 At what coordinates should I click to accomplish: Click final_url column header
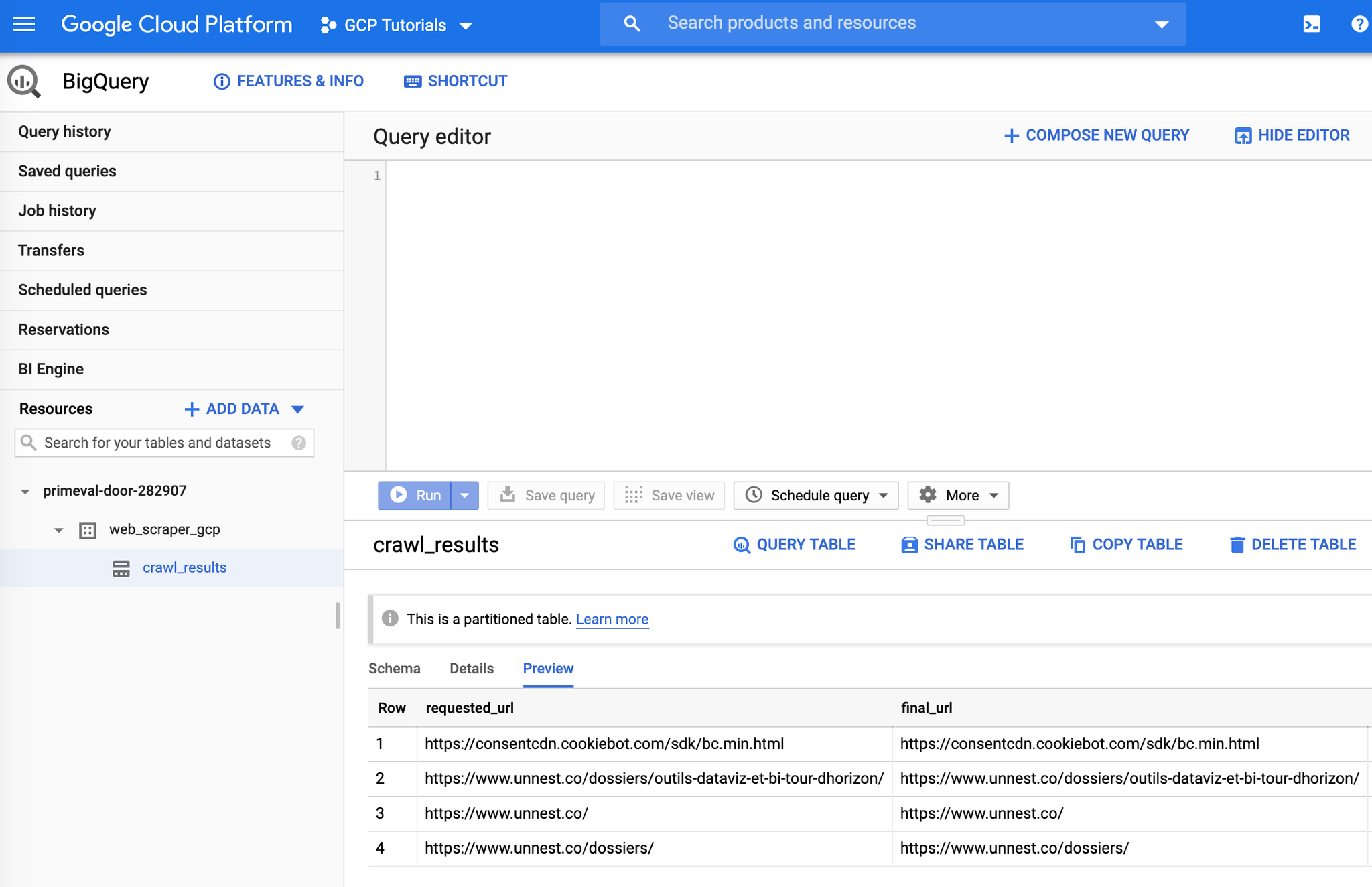927,708
